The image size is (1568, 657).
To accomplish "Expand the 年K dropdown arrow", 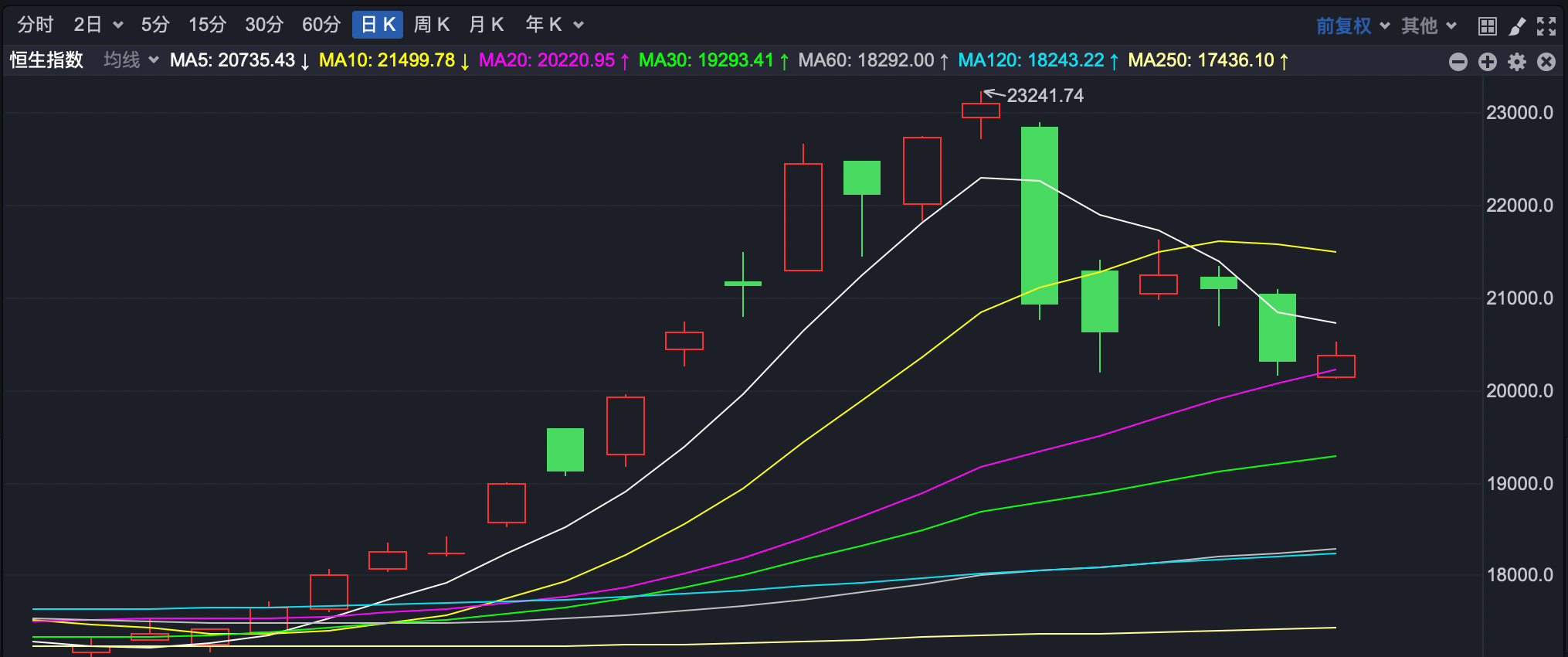I will coord(579,26).
